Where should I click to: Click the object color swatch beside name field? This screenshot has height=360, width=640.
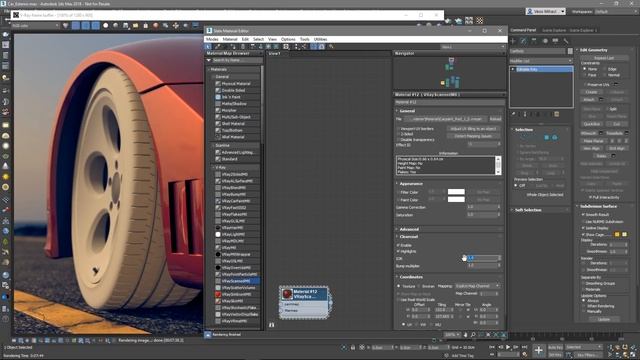pyautogui.click(x=570, y=51)
